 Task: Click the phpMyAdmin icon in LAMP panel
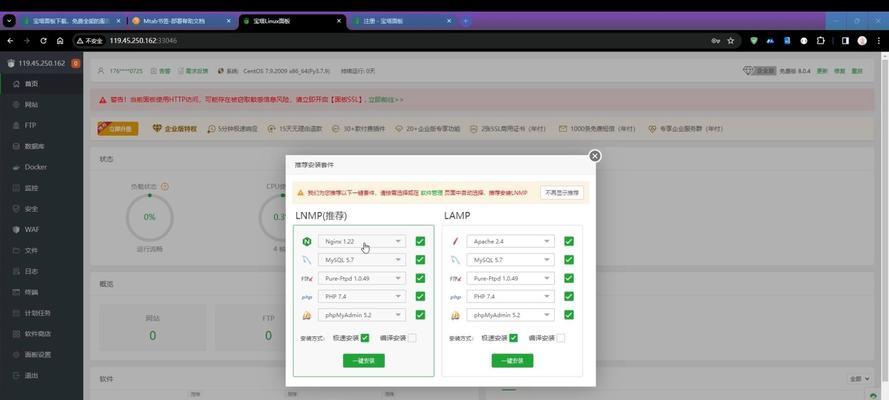(455, 315)
